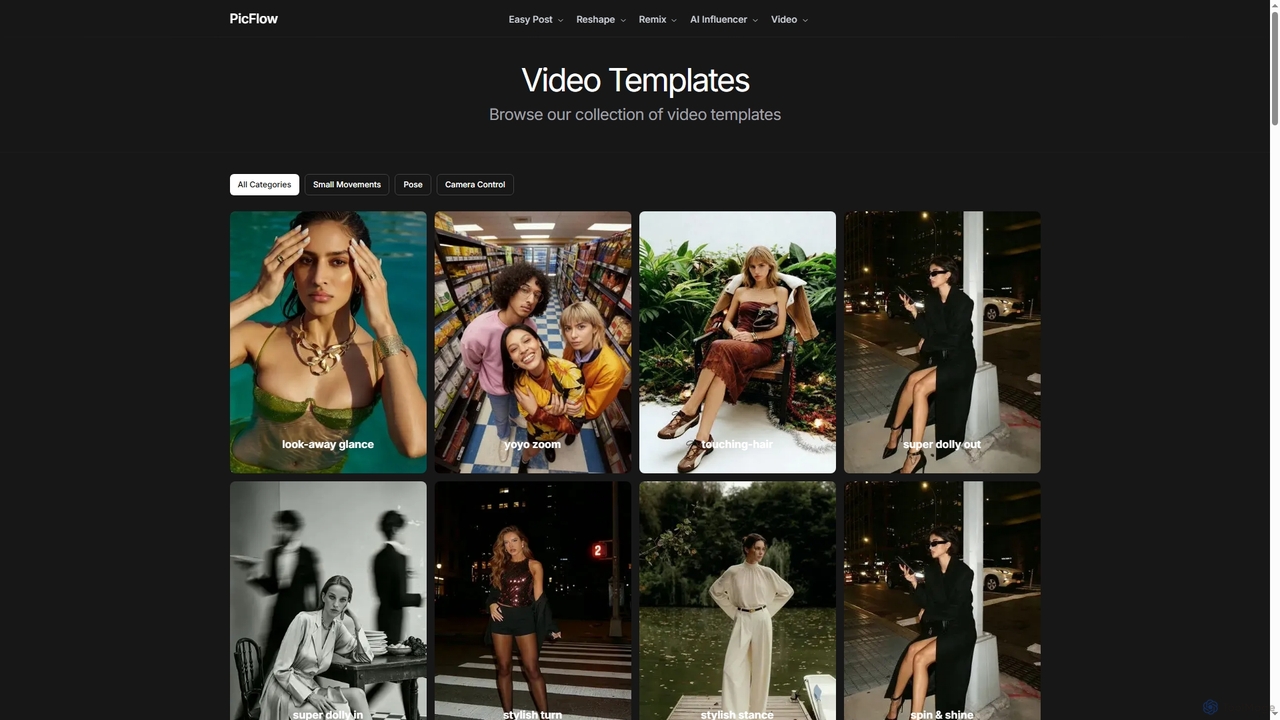
Task: Filter by Small Movements category
Action: pos(347,185)
